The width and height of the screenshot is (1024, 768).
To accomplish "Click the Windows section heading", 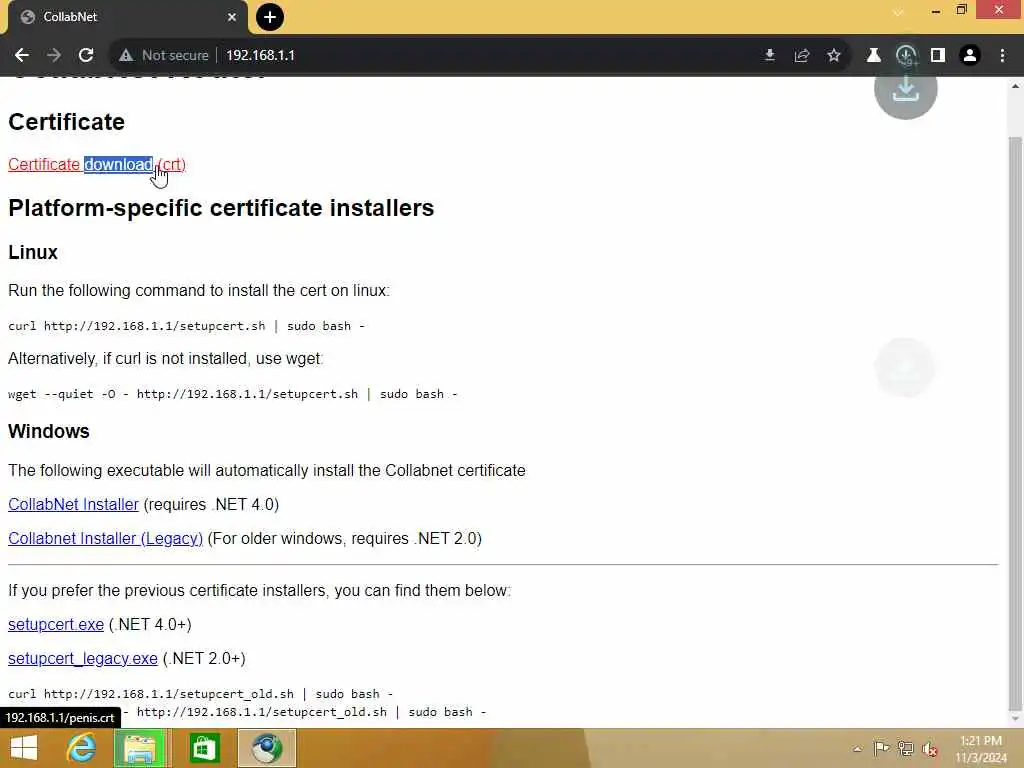I will (x=48, y=431).
